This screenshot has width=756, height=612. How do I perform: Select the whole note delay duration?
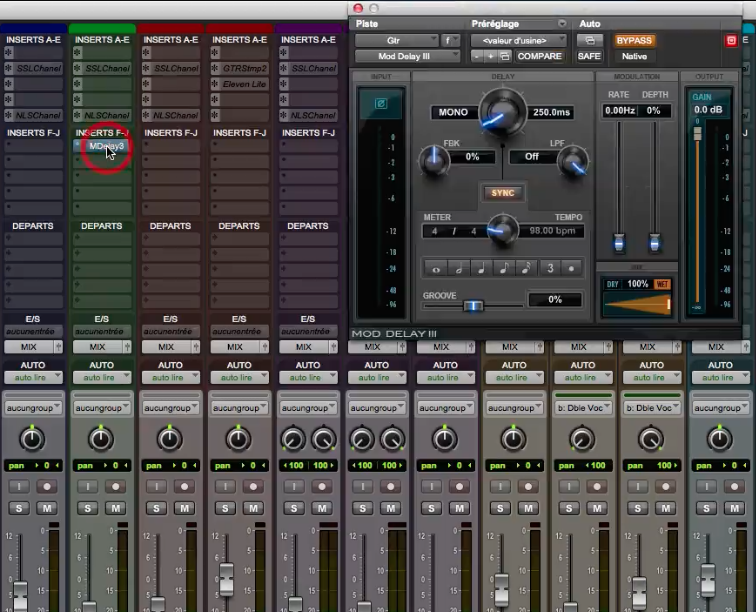tap(436, 269)
